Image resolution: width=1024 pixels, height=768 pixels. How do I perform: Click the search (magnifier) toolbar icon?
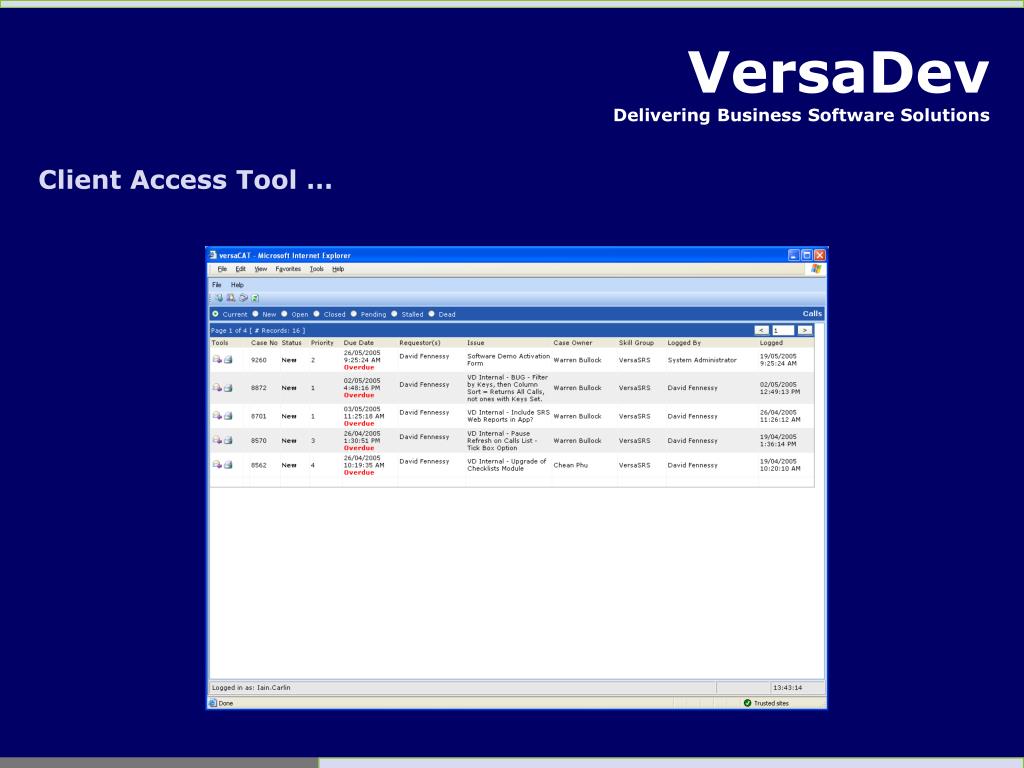click(x=231, y=298)
